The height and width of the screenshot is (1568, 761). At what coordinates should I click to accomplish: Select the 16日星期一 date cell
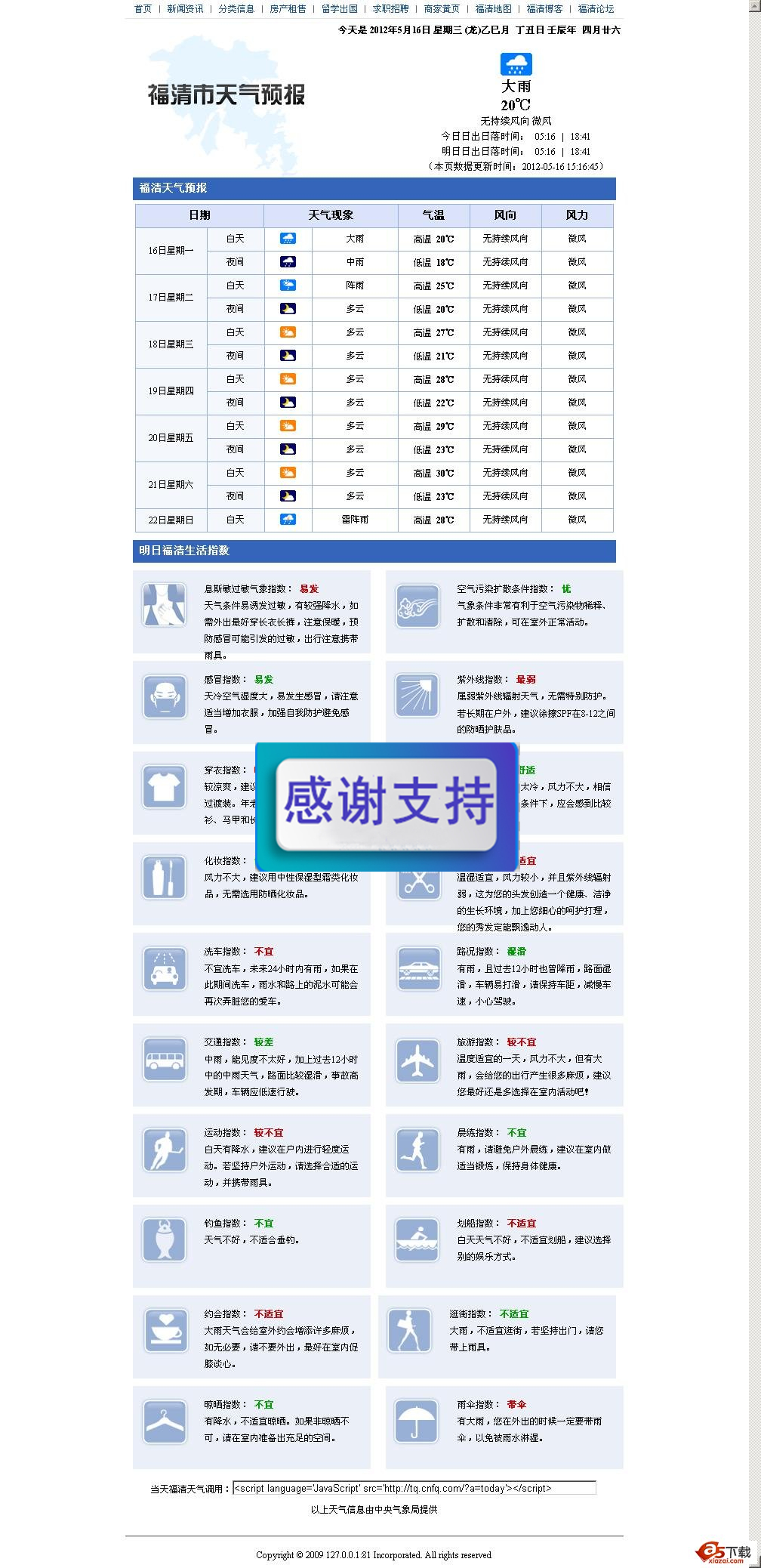pyautogui.click(x=171, y=251)
